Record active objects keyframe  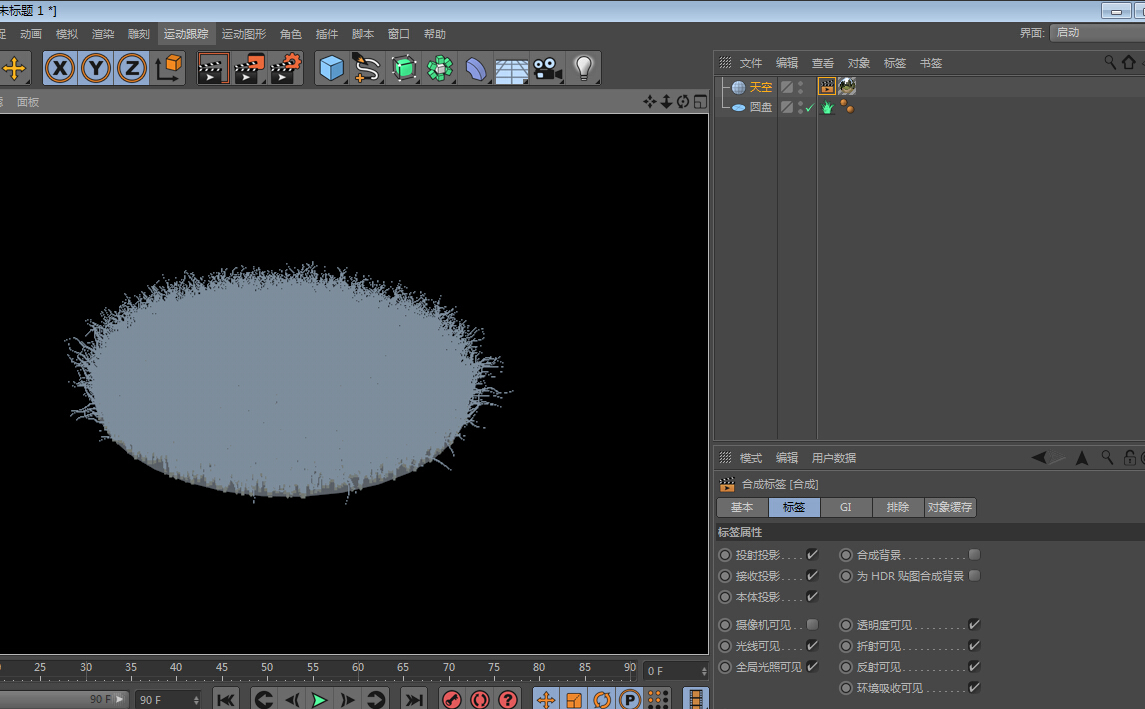(452, 700)
